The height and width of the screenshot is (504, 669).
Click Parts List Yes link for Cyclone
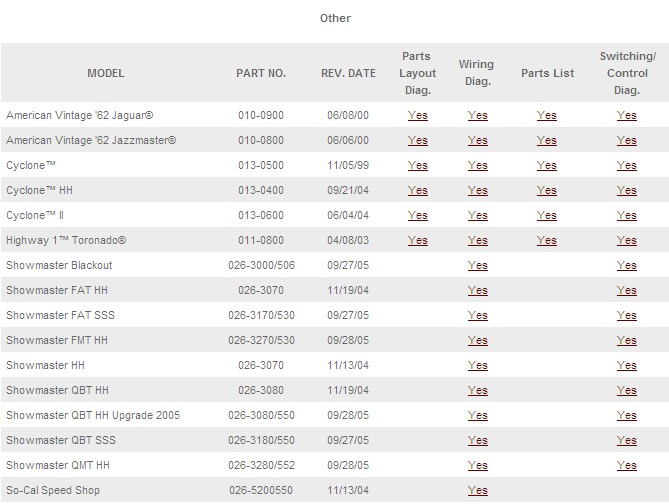[546, 165]
